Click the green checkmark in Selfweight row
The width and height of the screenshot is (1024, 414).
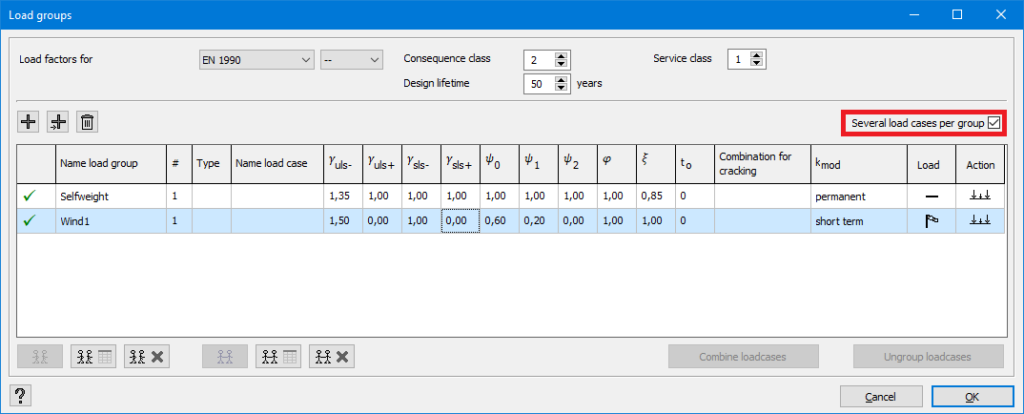click(28, 196)
